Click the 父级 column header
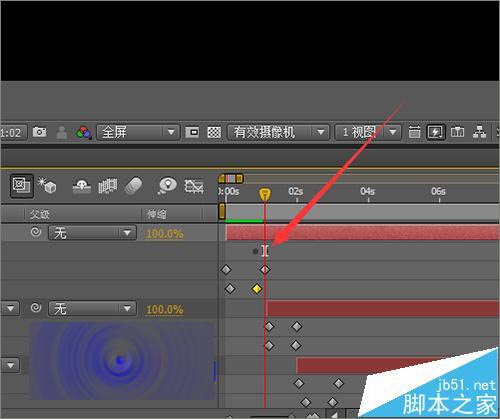500x419 pixels. coord(40,214)
